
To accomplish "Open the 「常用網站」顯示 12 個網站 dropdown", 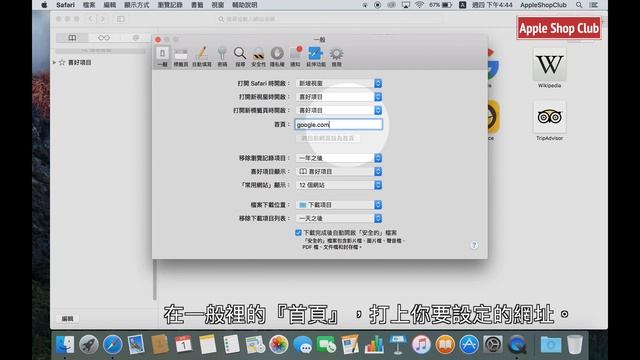I will coord(339,185).
